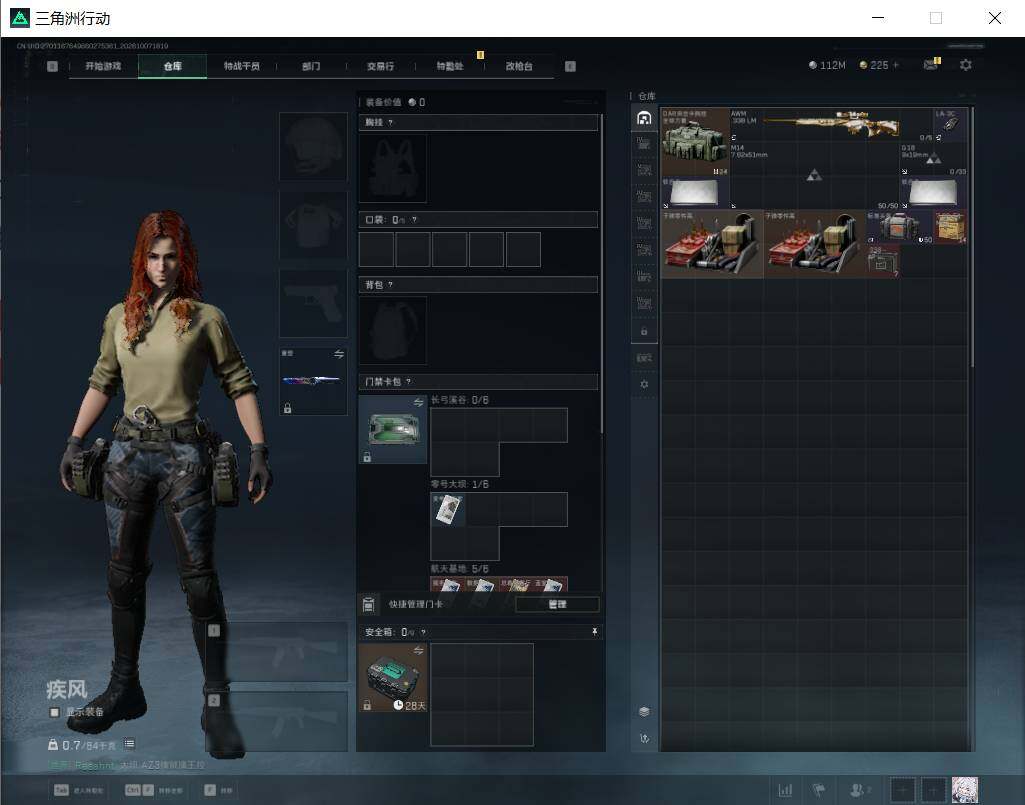Toggle the 显示装备 checkbox
1025x805 pixels.
click(55, 712)
